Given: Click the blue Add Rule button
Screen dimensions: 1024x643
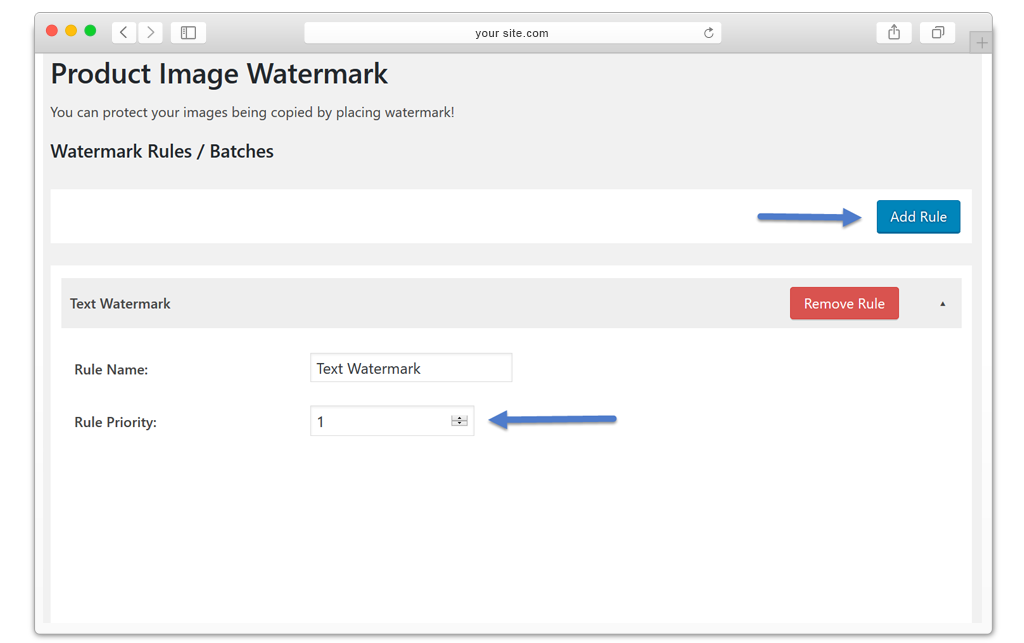Looking at the screenshot, I should pyautogui.click(x=918, y=217).
